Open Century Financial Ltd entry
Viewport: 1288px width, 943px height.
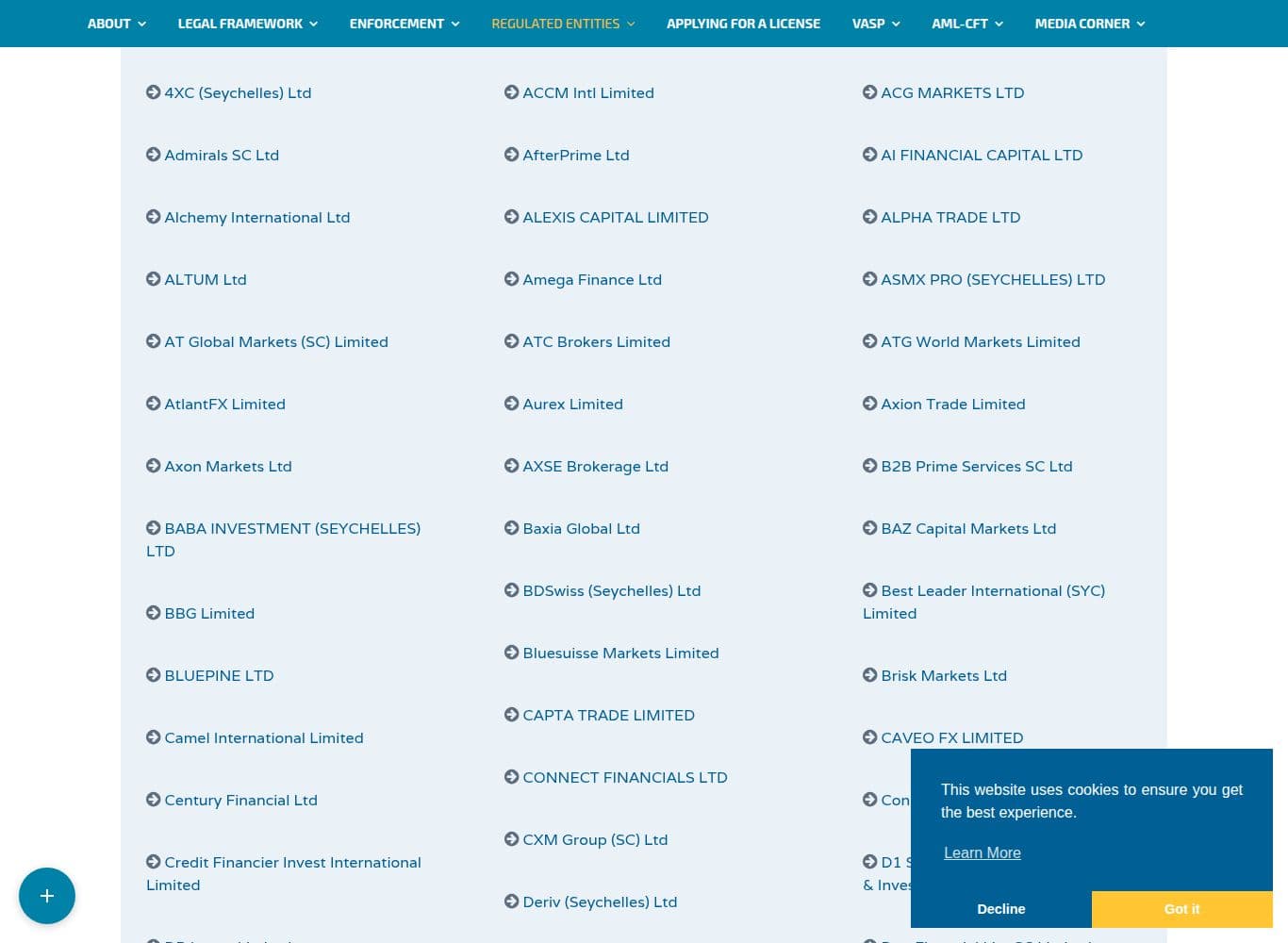click(x=240, y=800)
